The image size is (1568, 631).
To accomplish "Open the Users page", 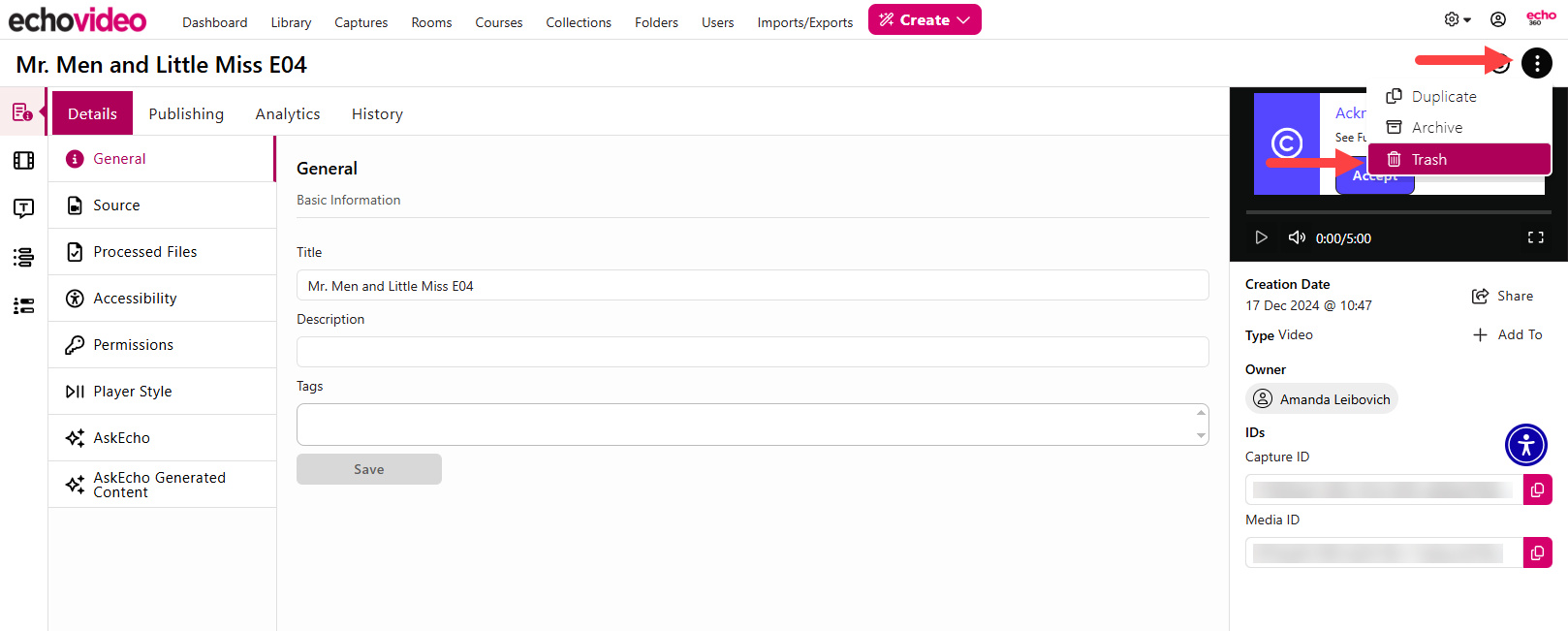I will [x=718, y=22].
